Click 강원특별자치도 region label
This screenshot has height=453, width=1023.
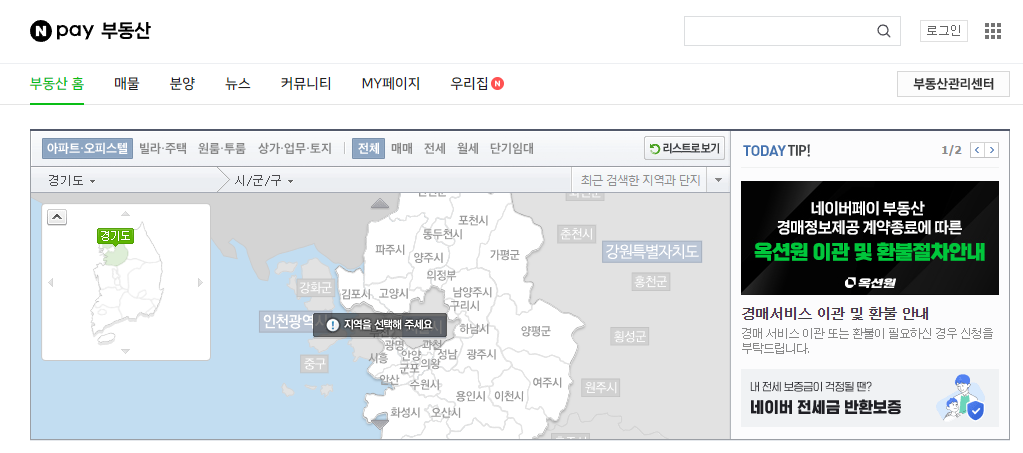tap(652, 251)
